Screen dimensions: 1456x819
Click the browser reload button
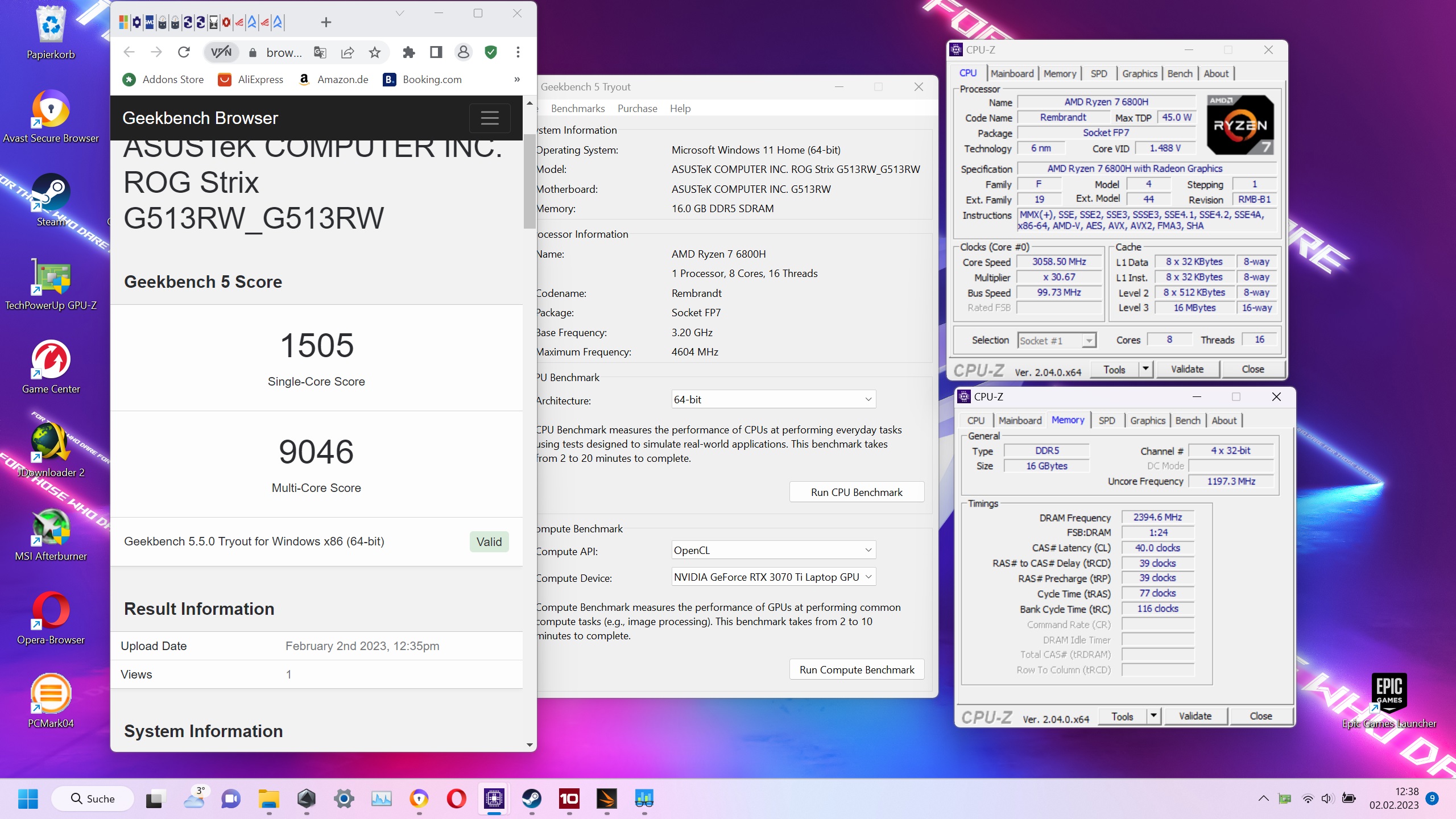184,52
